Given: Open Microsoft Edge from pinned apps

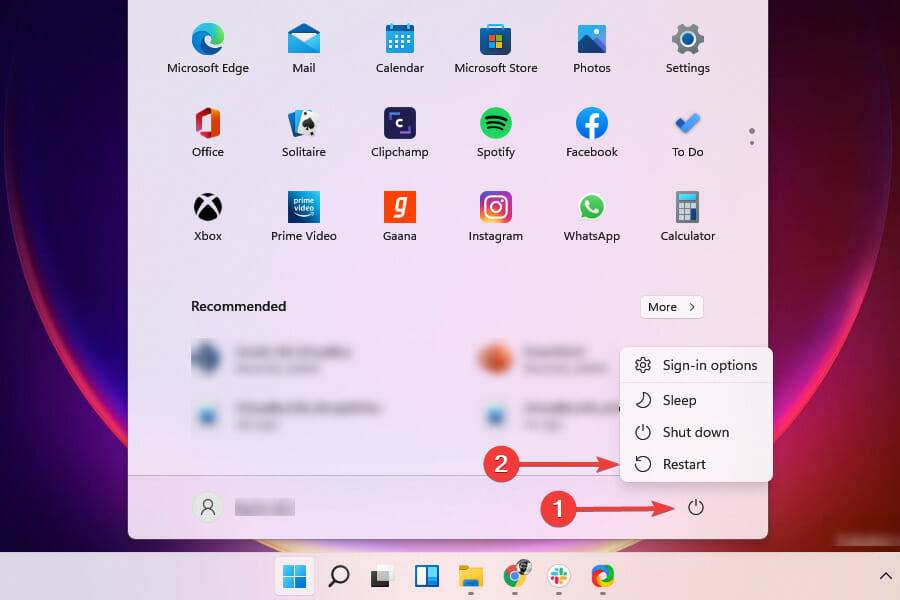Looking at the screenshot, I should (208, 49).
